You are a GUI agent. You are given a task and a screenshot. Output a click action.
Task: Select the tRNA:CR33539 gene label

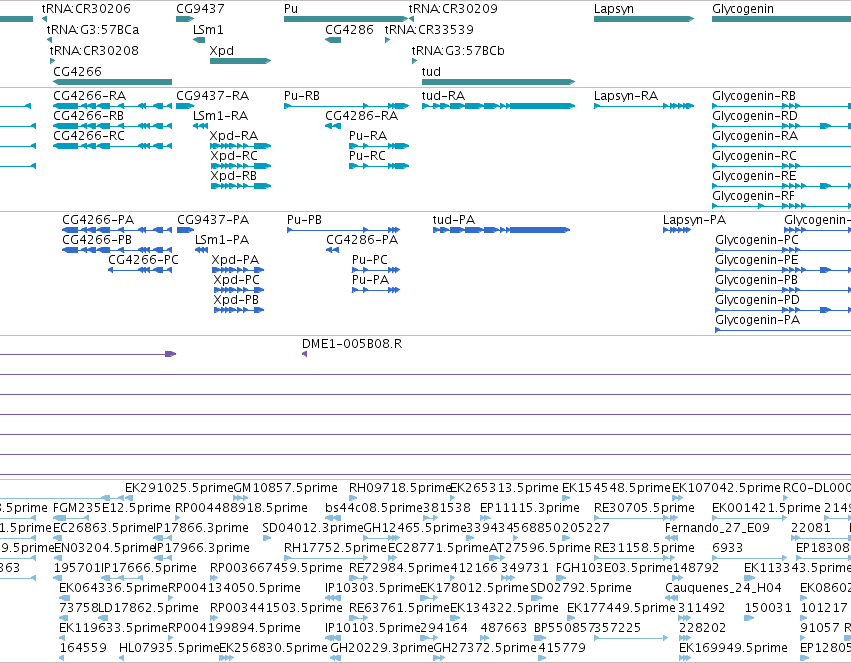[x=429, y=30]
